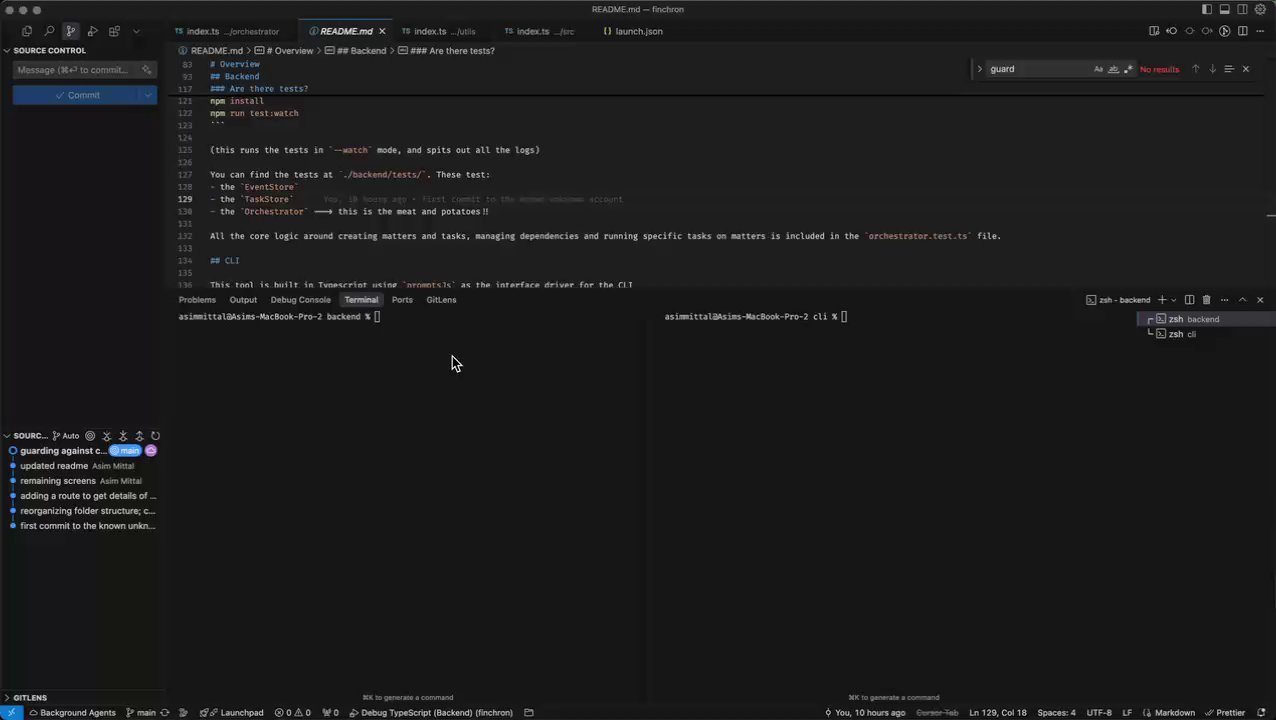The height and width of the screenshot is (720, 1276).
Task: Open the Run and Debug view icon
Action: tap(93, 31)
